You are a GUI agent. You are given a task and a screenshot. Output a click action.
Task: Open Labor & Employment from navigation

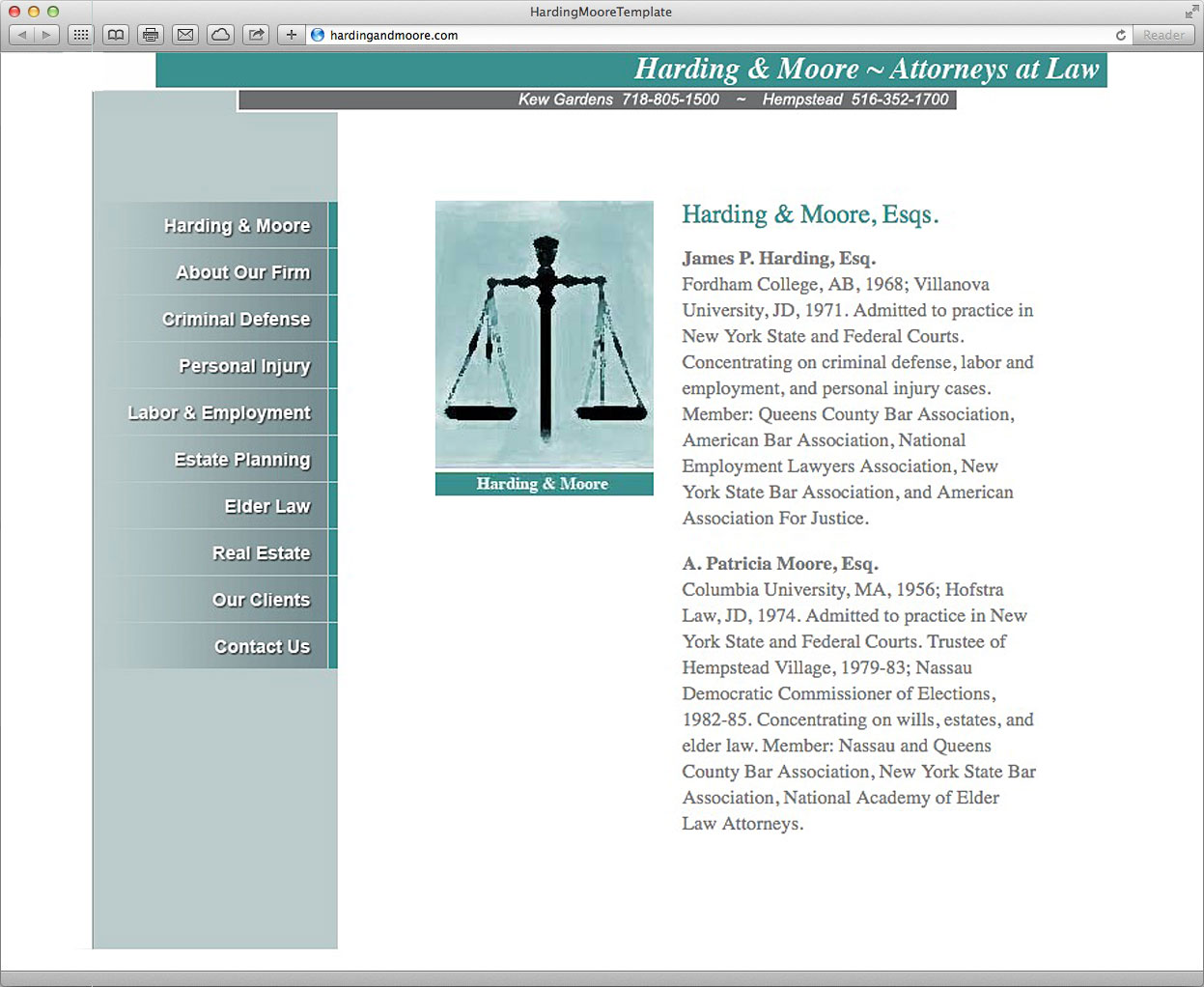coord(219,413)
